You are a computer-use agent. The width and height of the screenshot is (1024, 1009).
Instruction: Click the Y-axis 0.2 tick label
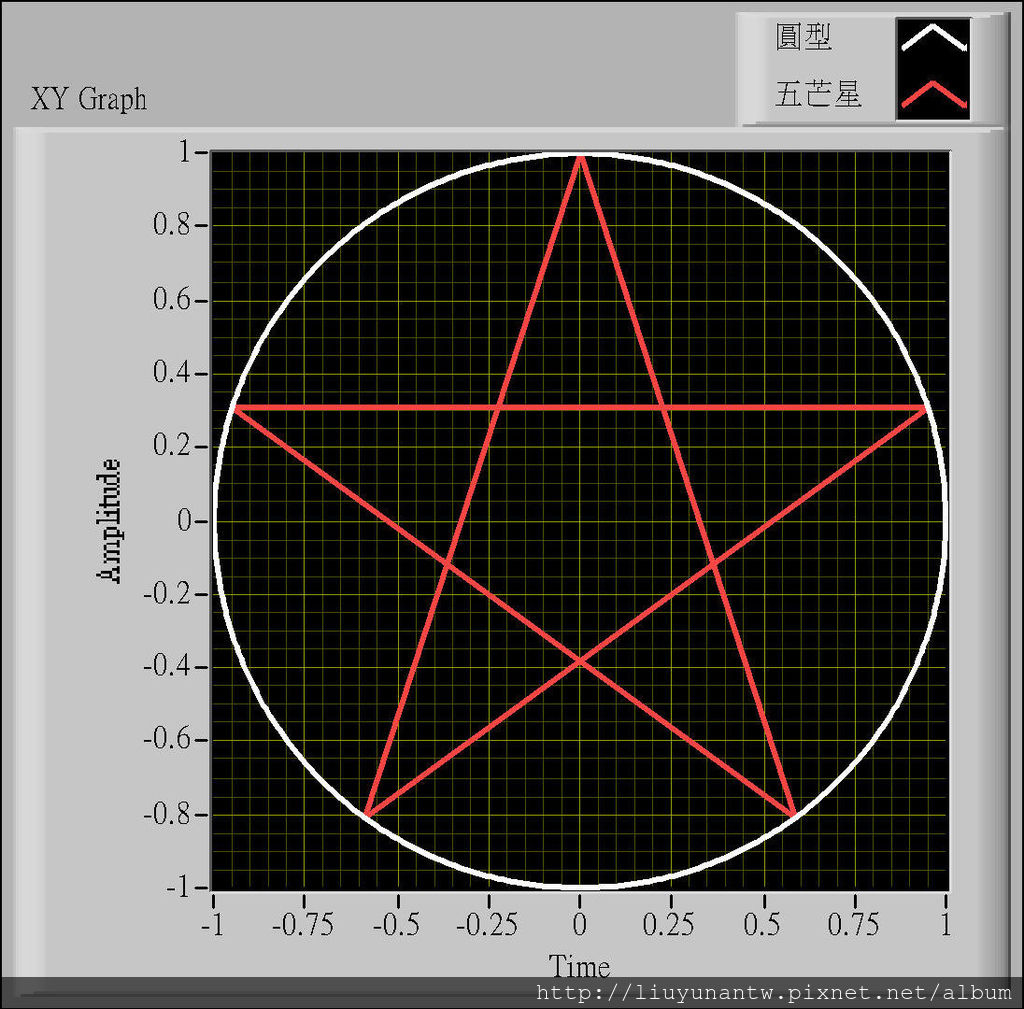(x=172, y=447)
